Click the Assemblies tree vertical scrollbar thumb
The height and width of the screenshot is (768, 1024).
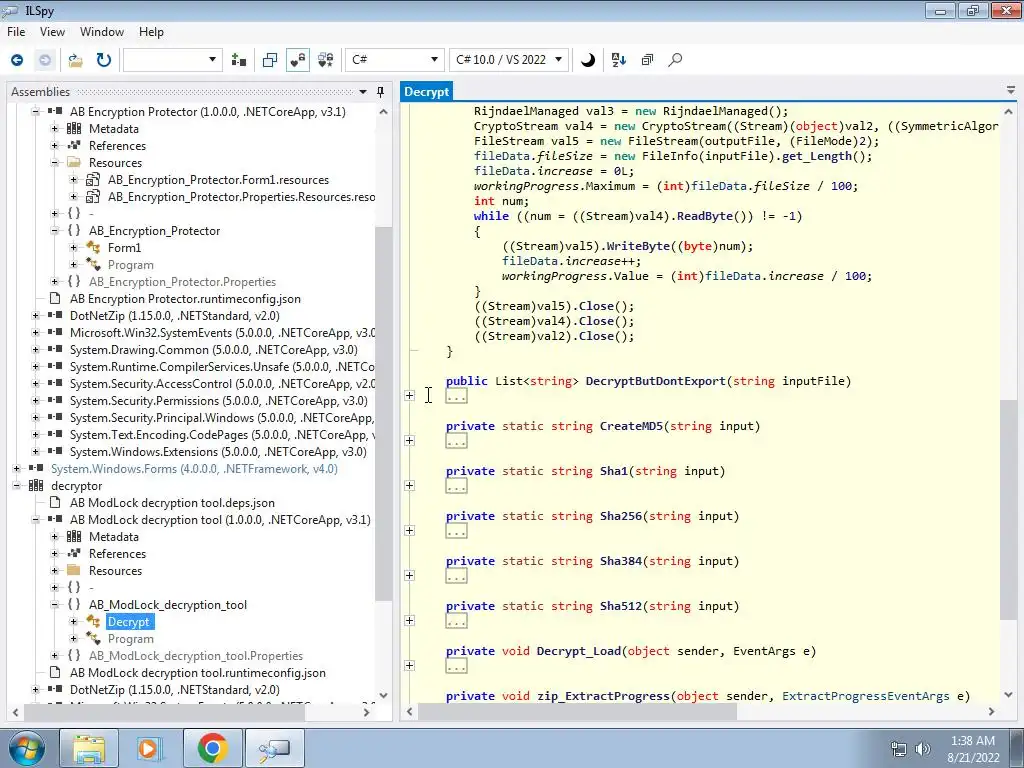[383, 413]
